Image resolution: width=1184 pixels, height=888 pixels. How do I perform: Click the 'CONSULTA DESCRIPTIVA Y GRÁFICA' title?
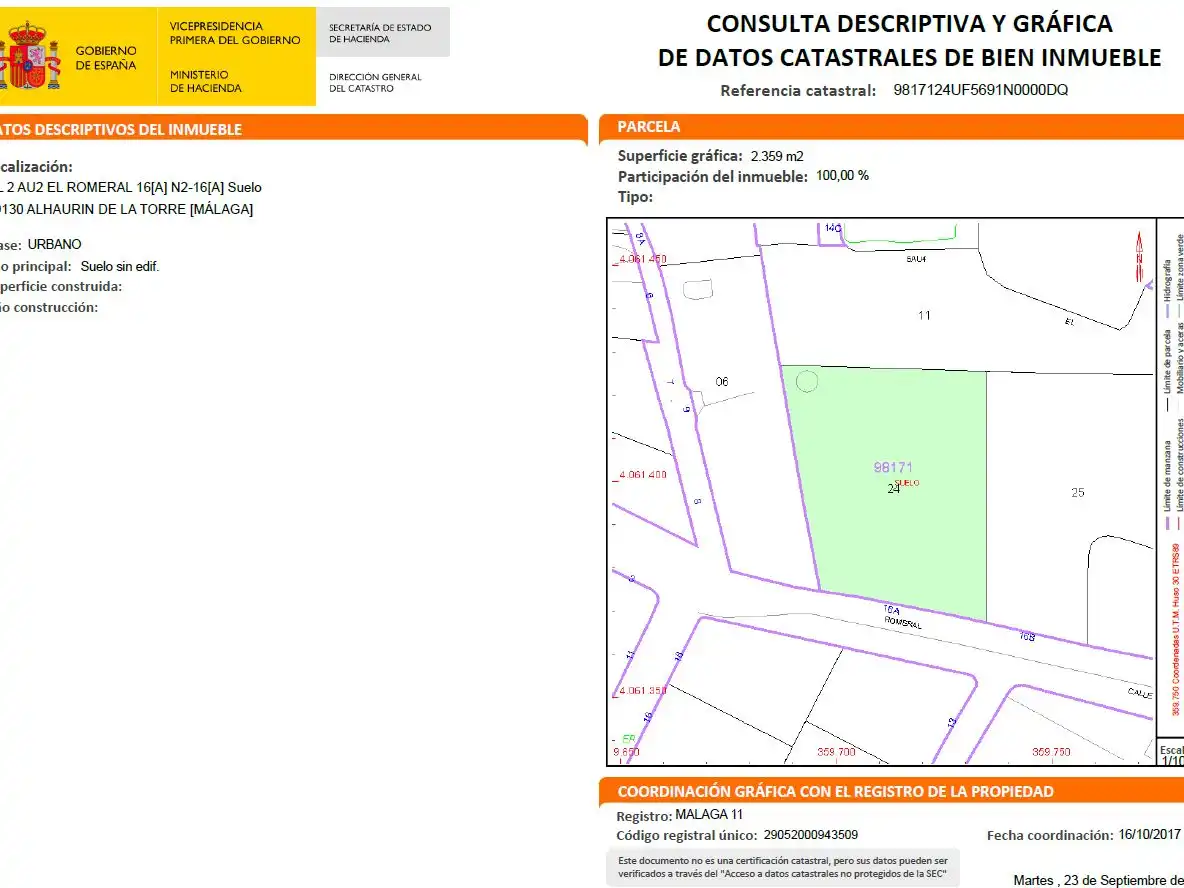coord(909,23)
